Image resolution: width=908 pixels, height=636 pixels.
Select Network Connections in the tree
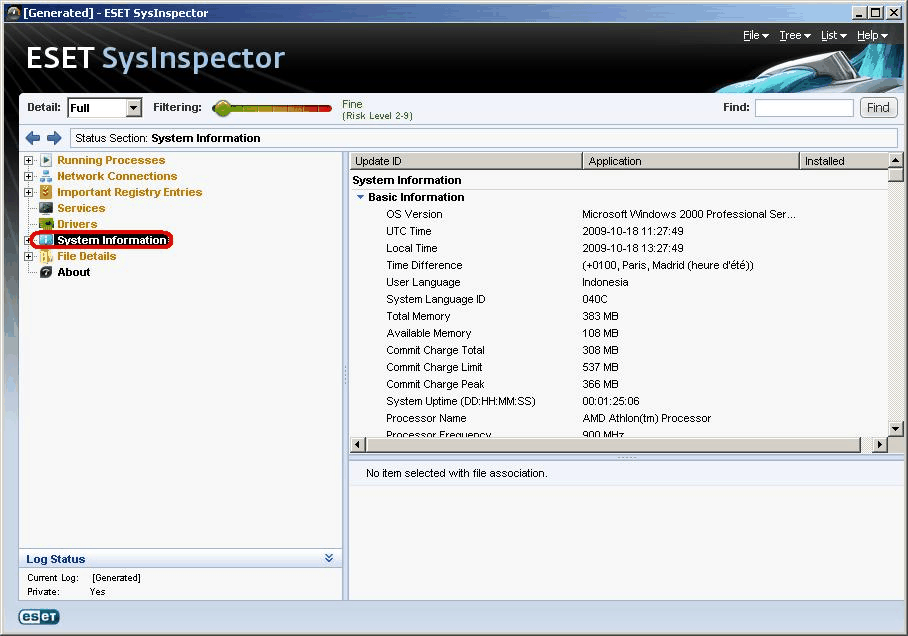[117, 176]
